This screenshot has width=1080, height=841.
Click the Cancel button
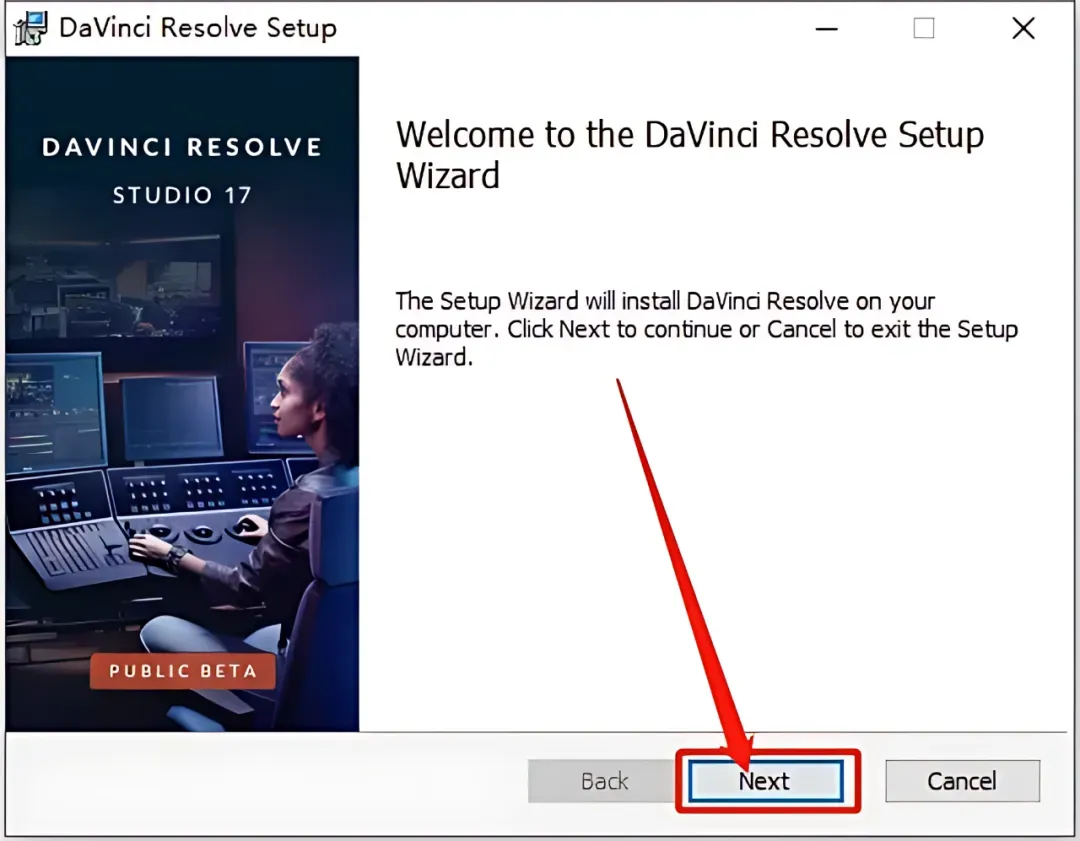962,781
